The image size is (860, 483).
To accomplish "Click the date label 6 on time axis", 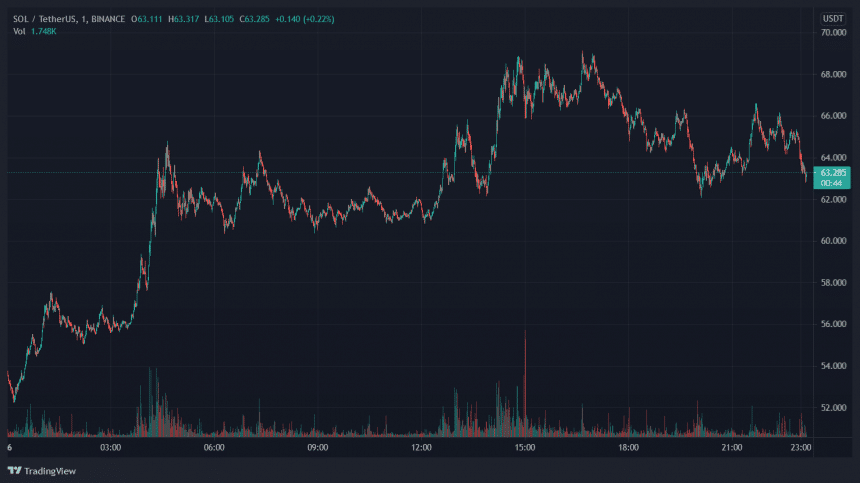I will pos(9,448).
